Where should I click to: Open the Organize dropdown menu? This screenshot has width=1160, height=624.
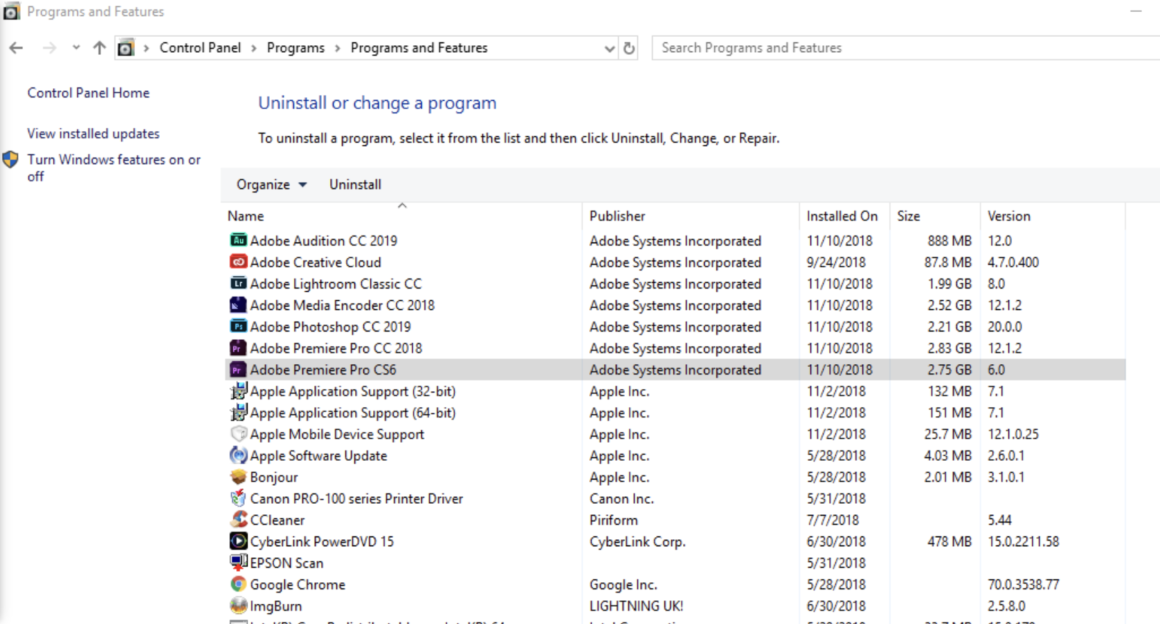coord(269,184)
